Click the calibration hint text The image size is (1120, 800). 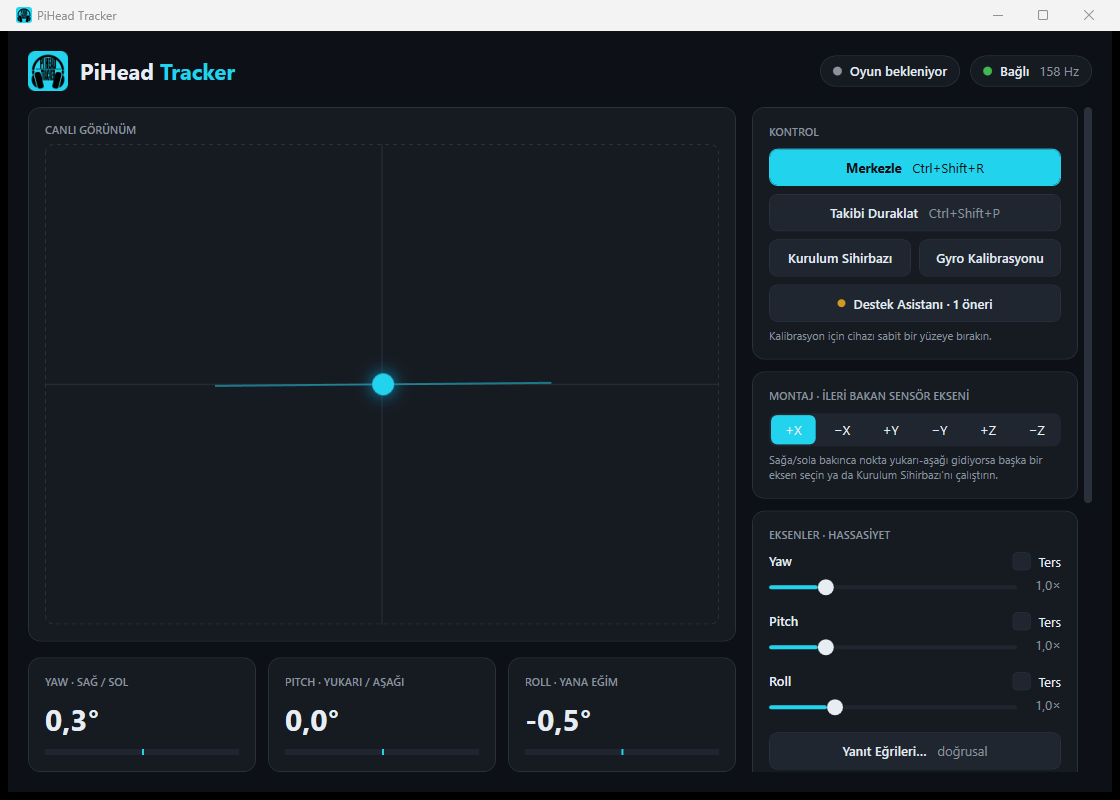click(x=880, y=336)
